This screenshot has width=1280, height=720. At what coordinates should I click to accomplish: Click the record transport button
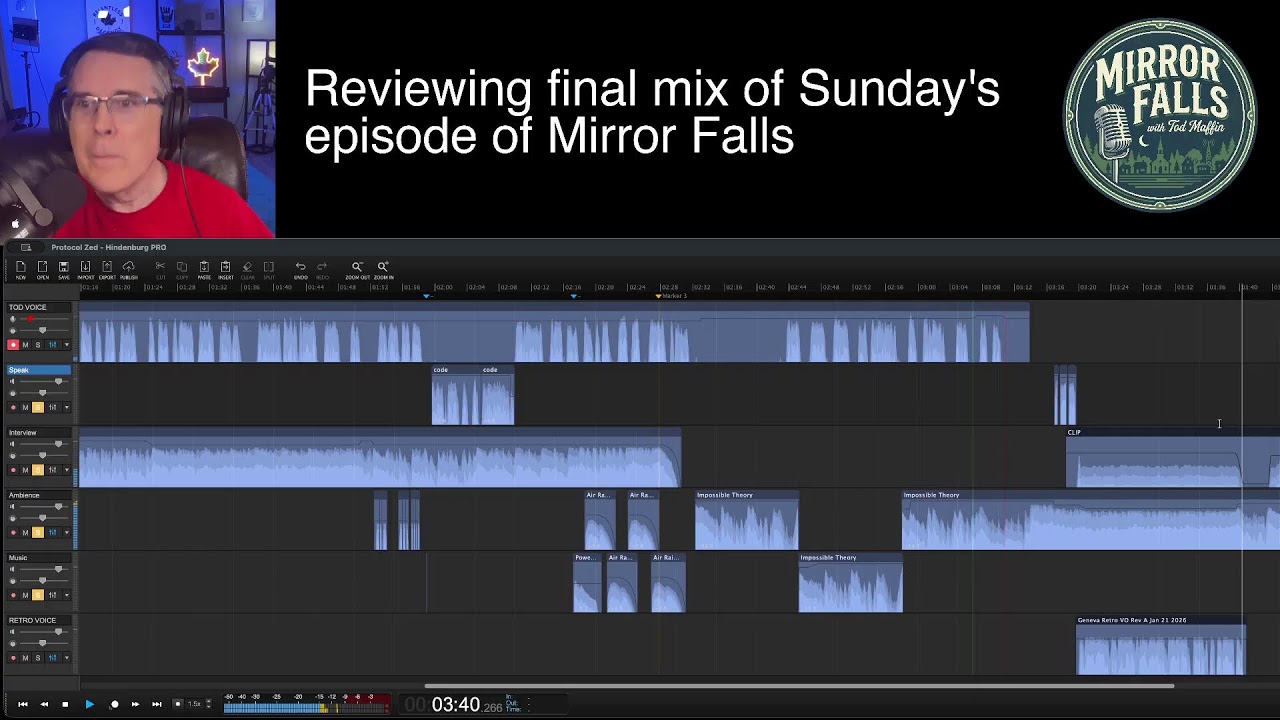point(114,705)
